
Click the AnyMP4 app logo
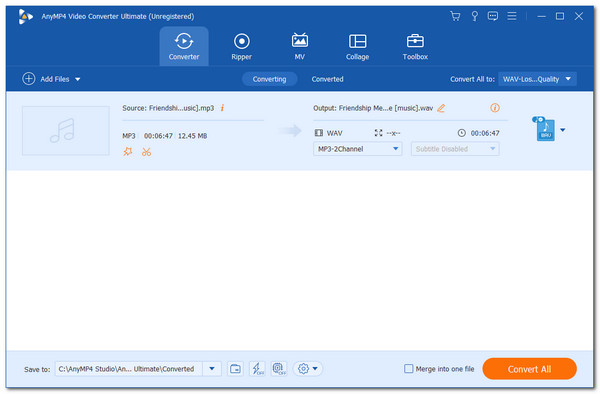pos(25,16)
